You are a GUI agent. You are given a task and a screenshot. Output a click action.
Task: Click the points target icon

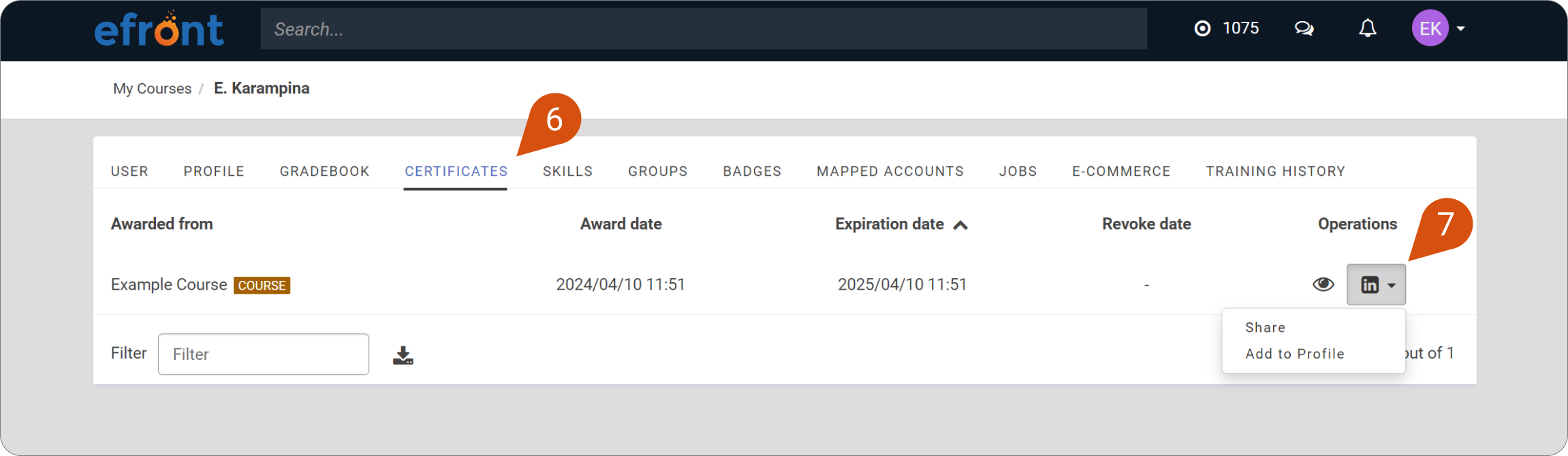[1202, 29]
